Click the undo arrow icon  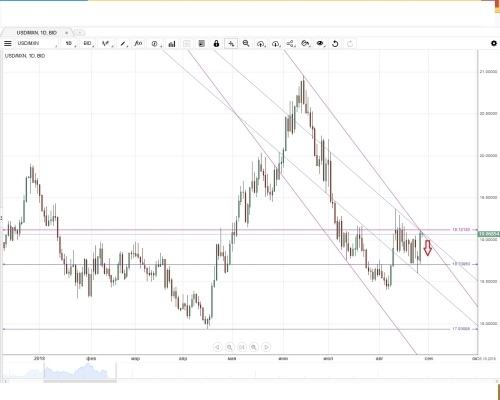pos(335,44)
